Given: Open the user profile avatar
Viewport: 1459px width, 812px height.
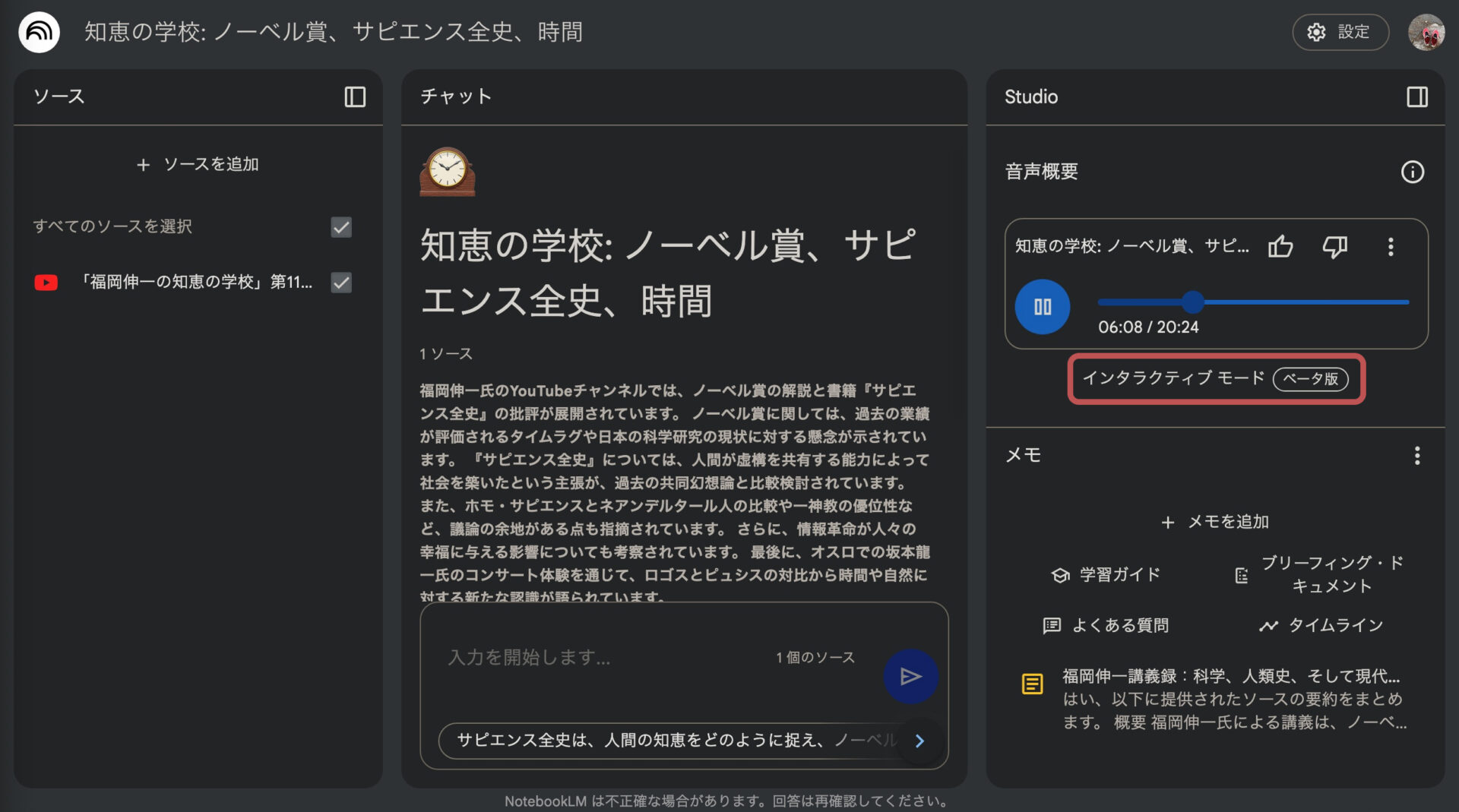Looking at the screenshot, I should (1426, 32).
